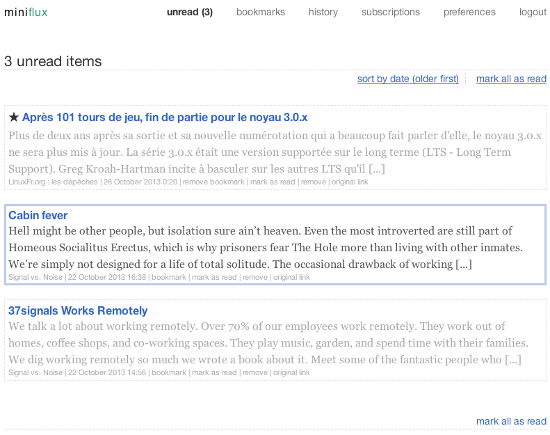The image size is (550, 435).
Task: Bookmark the 37signals Works Remotely article
Action: pos(169,372)
